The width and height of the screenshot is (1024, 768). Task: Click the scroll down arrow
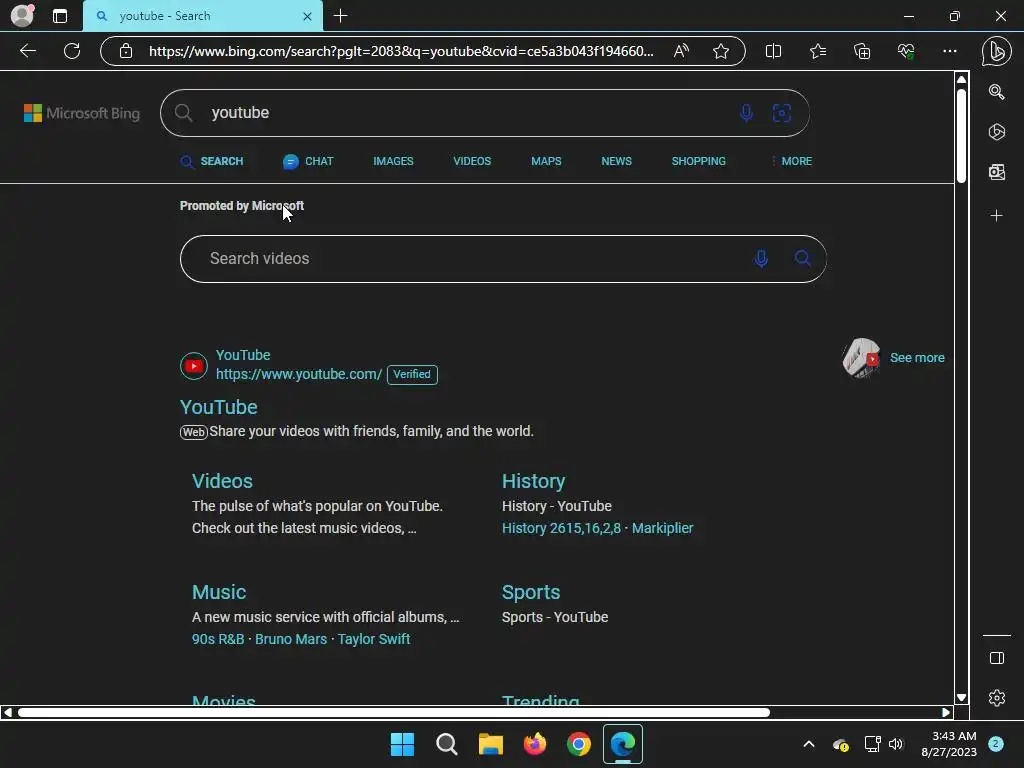(x=961, y=697)
